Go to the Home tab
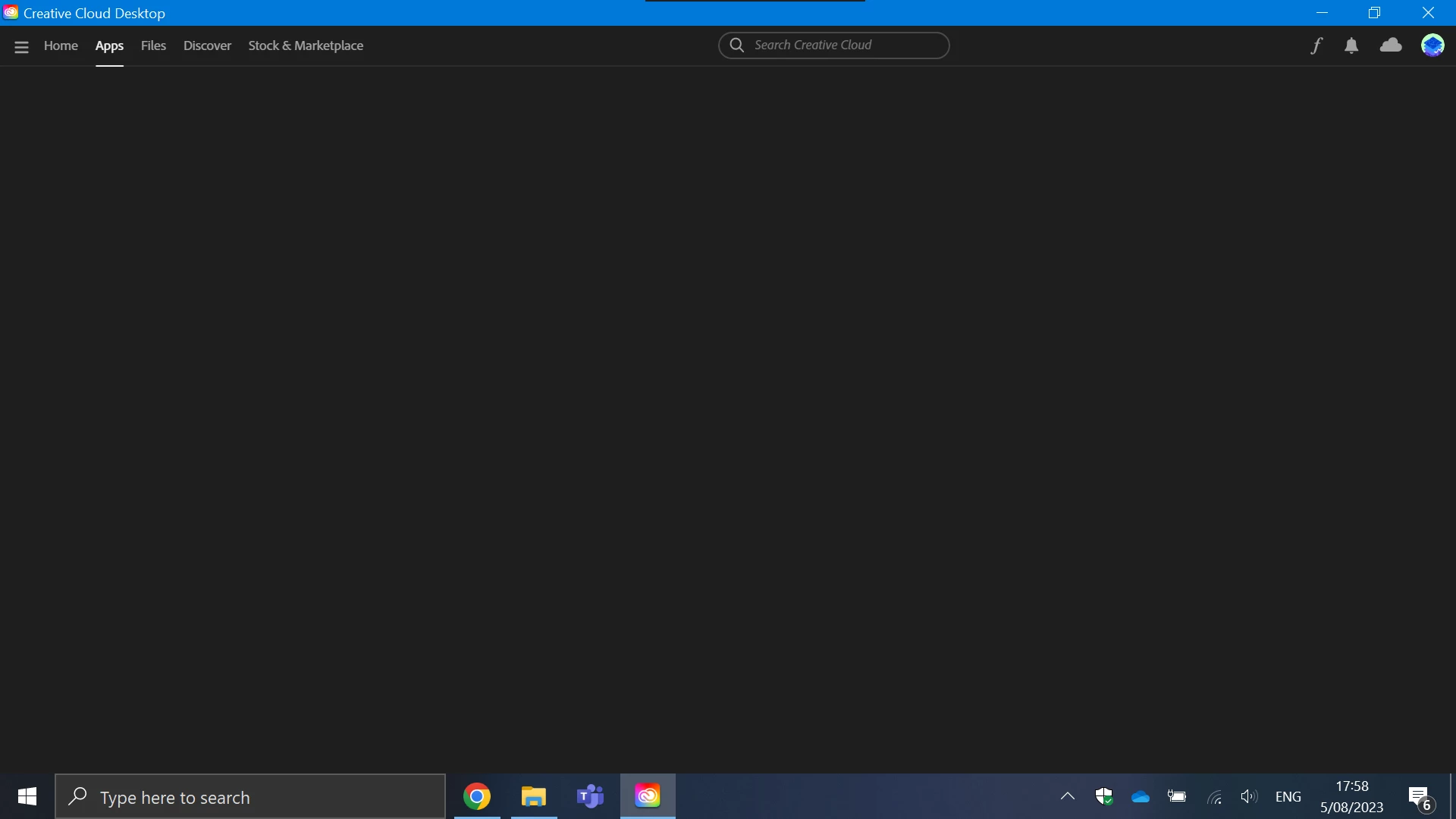The width and height of the screenshot is (1456, 819). click(x=61, y=45)
